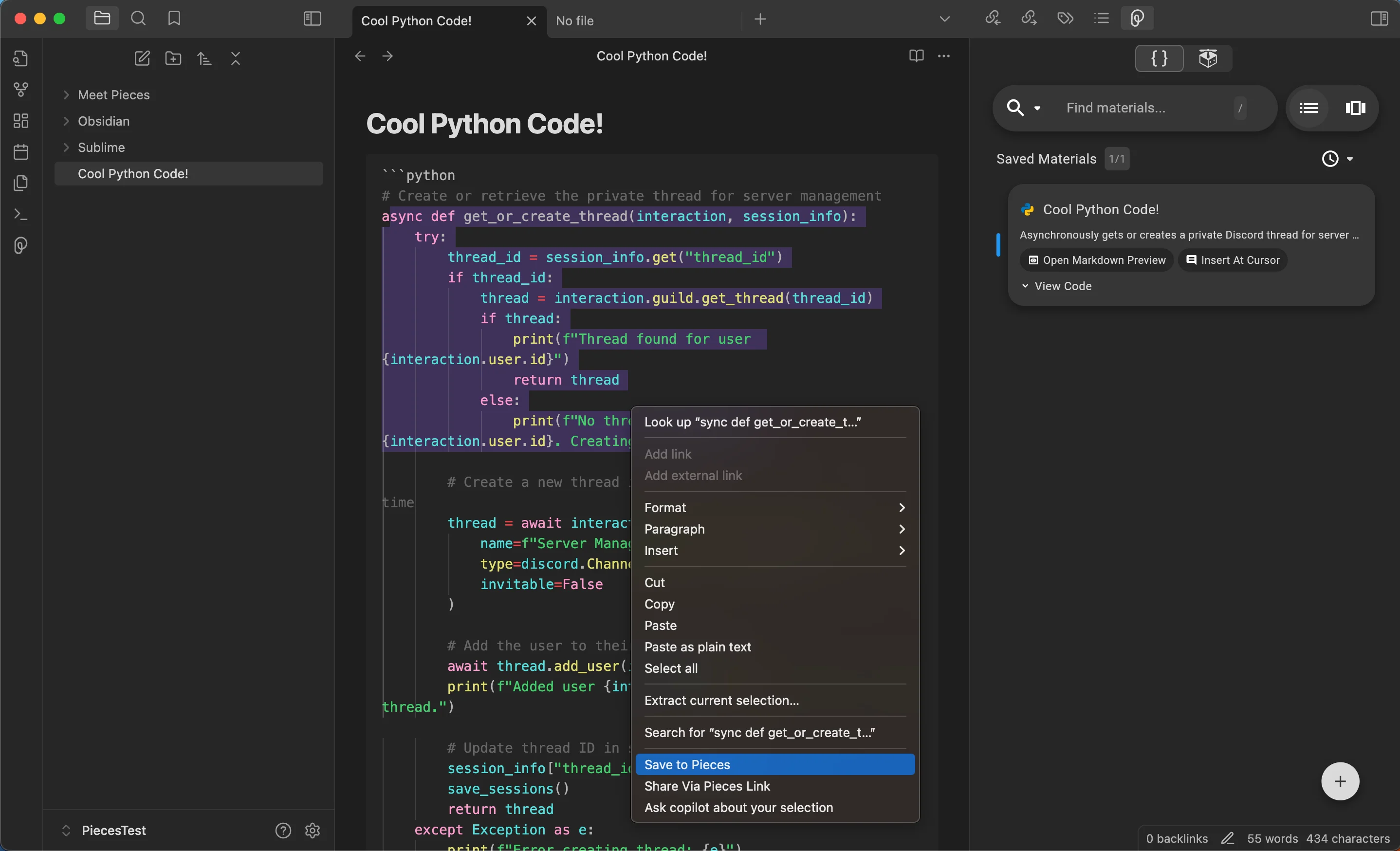The width and height of the screenshot is (1400, 851).
Task: Switch to the reading view book icon
Action: 916,55
